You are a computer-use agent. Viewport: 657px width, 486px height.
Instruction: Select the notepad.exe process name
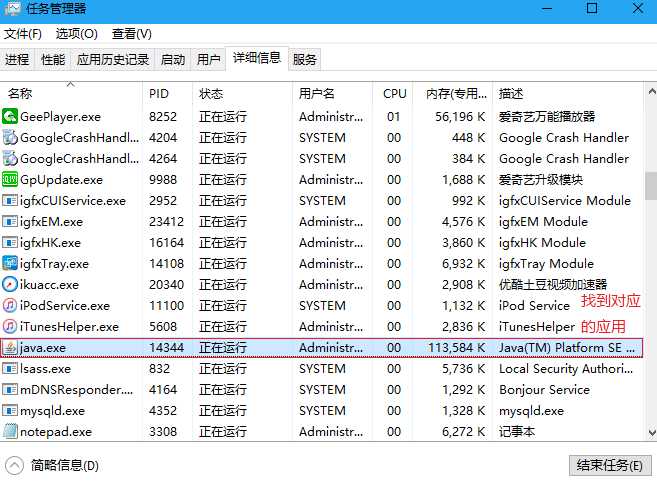56,432
